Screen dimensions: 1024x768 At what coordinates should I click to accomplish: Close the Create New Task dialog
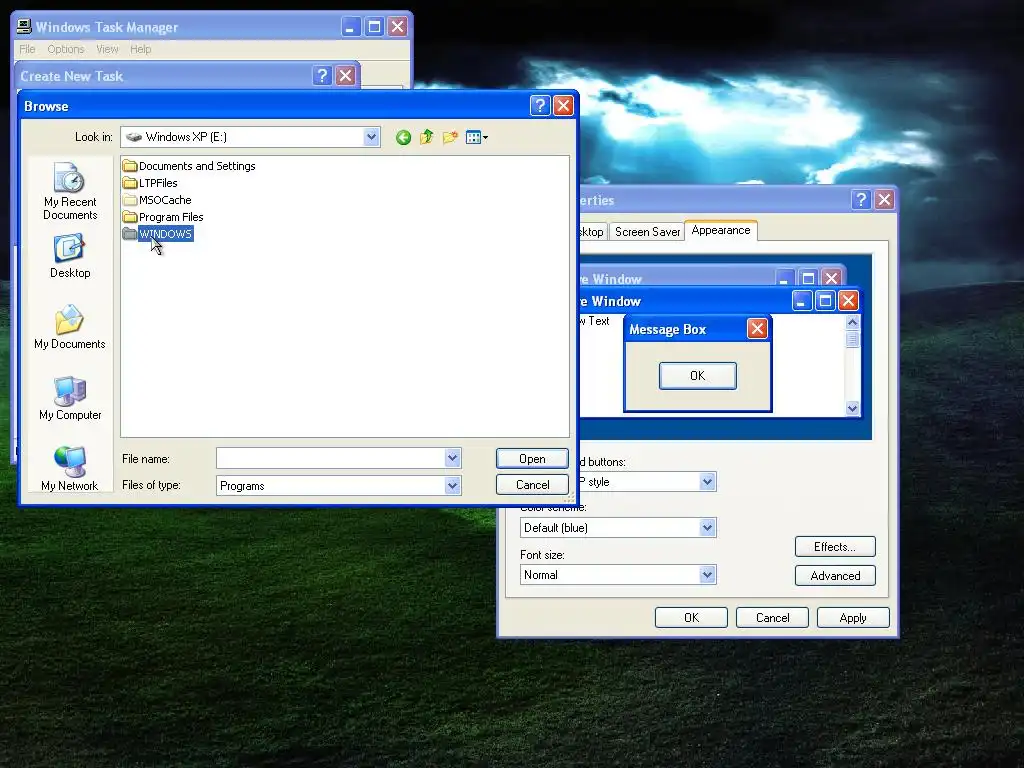pos(345,76)
